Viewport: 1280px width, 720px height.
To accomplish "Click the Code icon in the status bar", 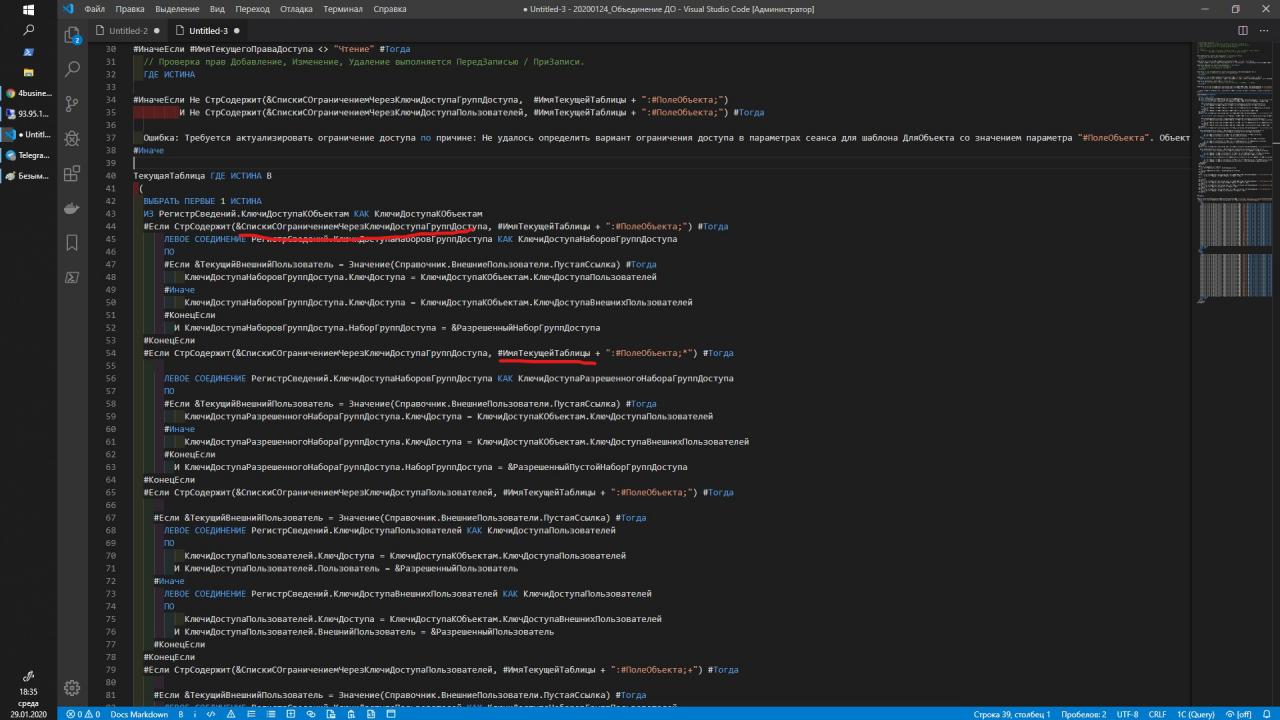I will (x=210, y=714).
